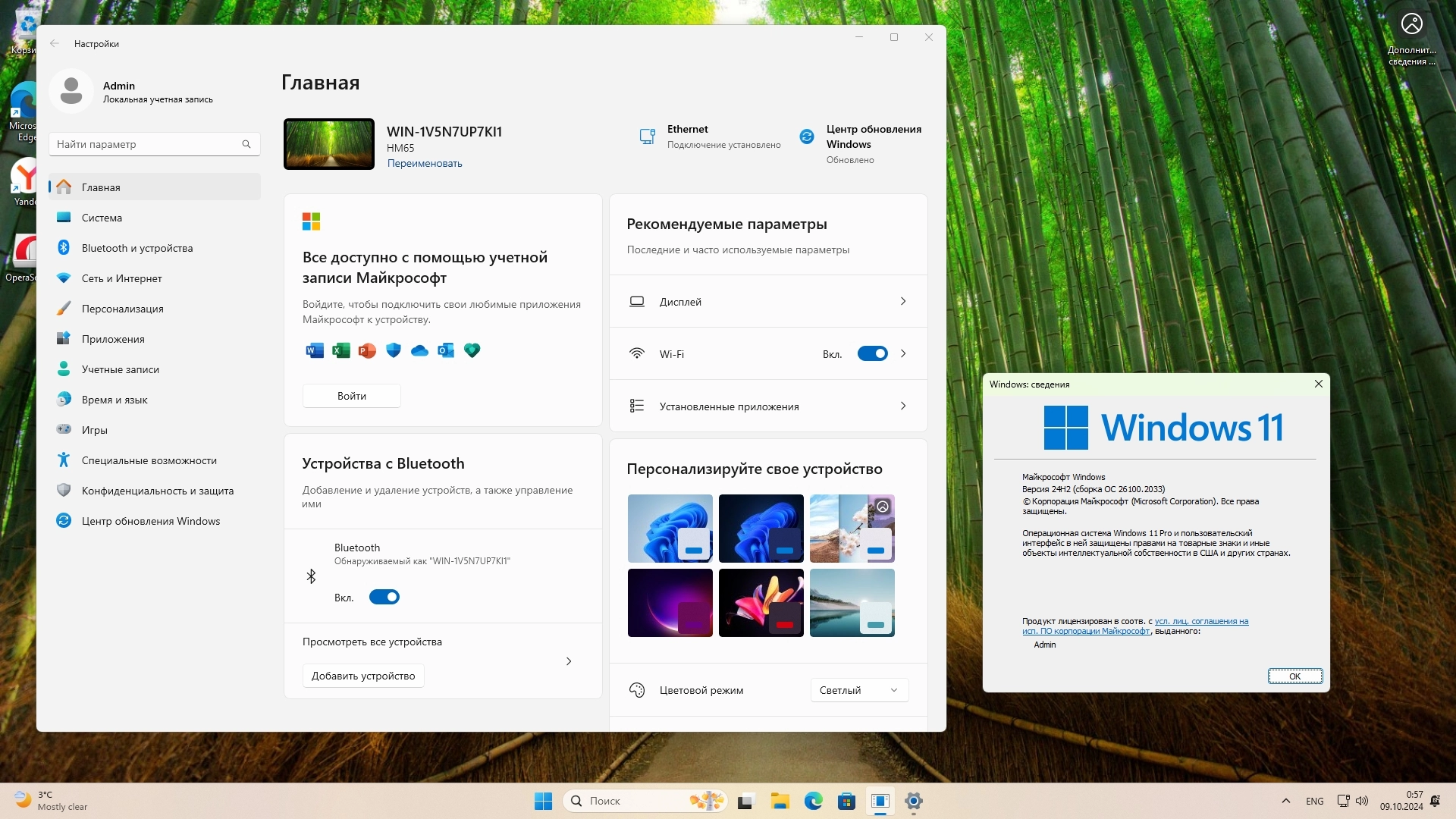Screen dimensions: 1456x819
Task: Click the Outlook icon in the apps row
Action: pyautogui.click(x=446, y=350)
